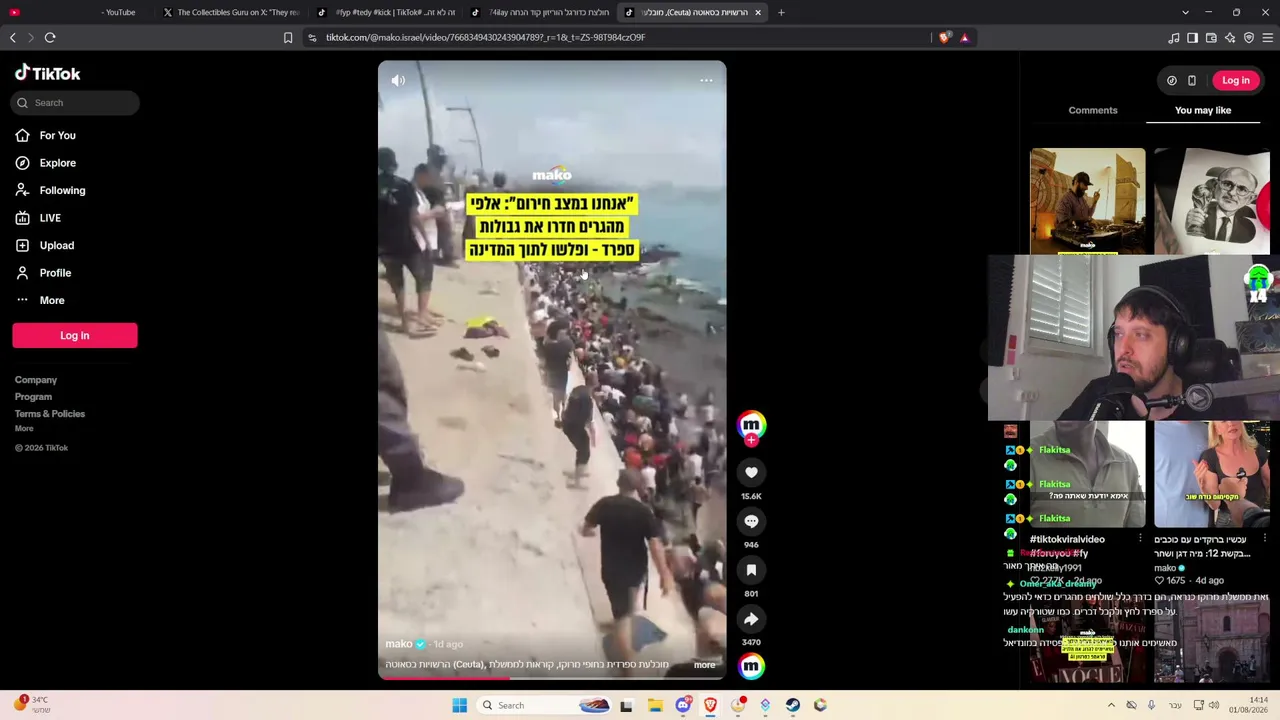Open the Following feed
This screenshot has height=720, width=1280.
pos(62,190)
